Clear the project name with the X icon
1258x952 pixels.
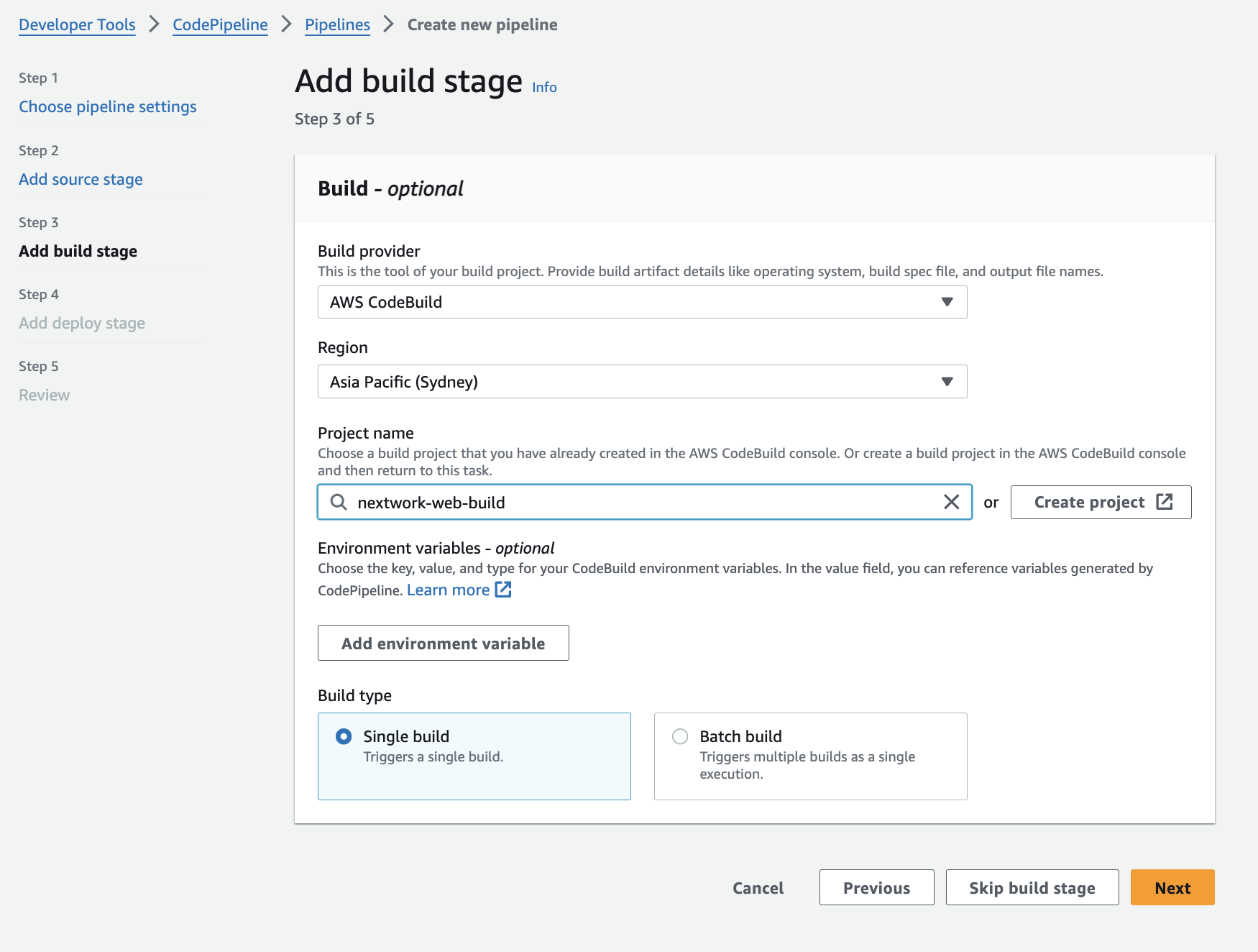tap(951, 502)
